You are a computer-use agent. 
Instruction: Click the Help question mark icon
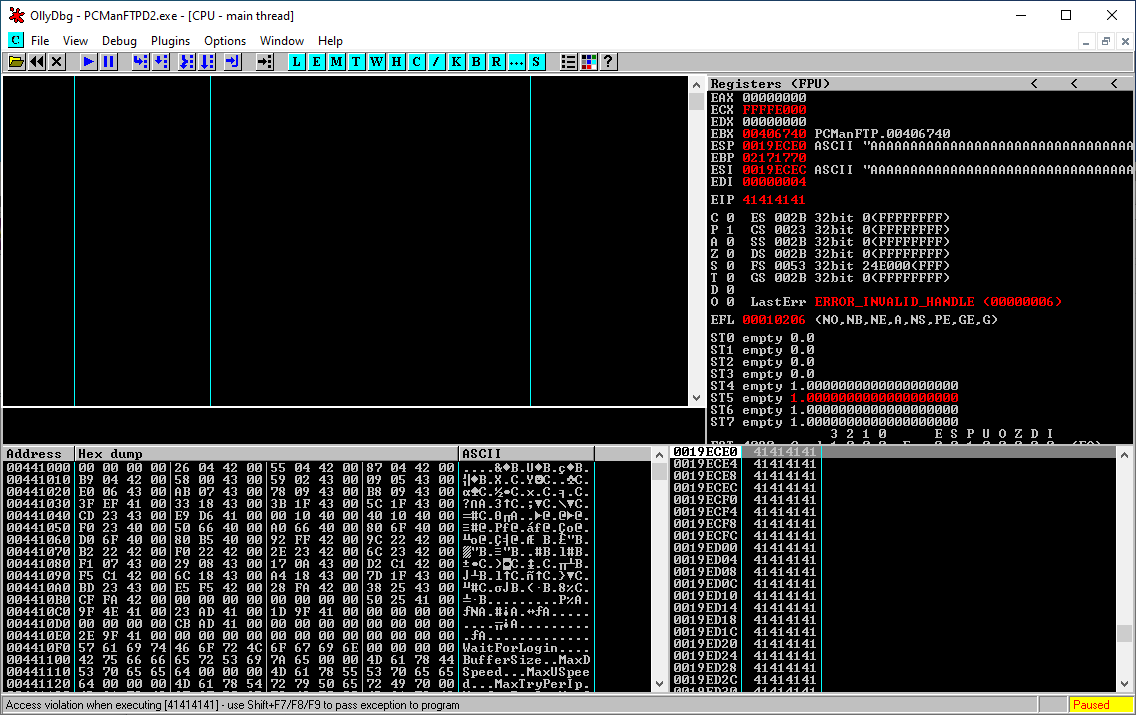tap(609, 62)
